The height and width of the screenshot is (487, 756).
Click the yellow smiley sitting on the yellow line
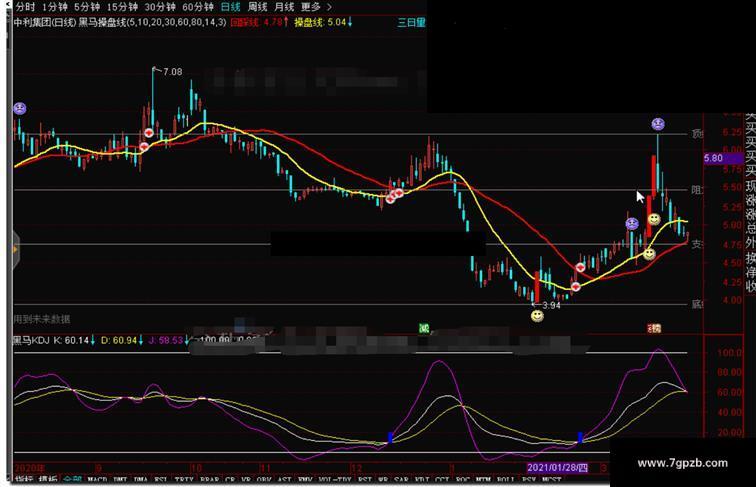pos(649,254)
